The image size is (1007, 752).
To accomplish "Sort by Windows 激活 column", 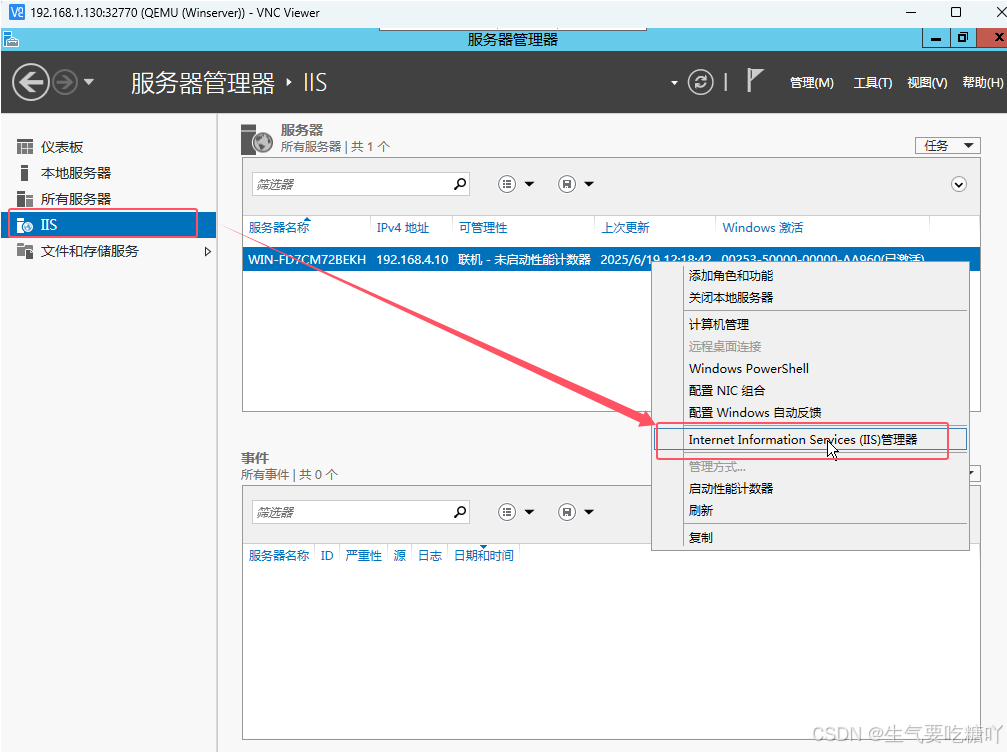I will (762, 227).
